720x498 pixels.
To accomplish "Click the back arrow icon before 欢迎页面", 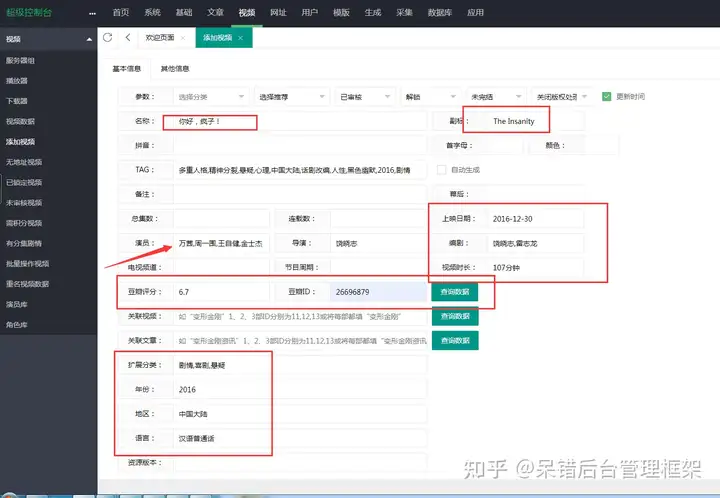I will coord(128,37).
